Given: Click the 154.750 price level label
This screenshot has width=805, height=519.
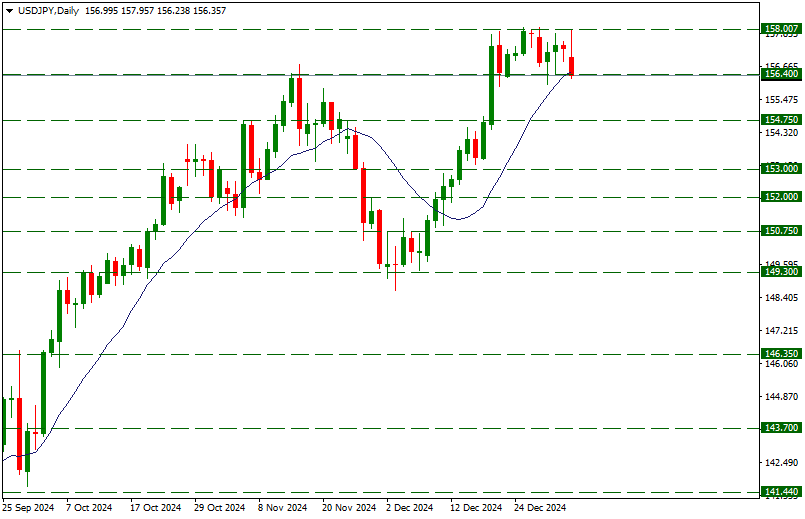Looking at the screenshot, I should 780,120.
